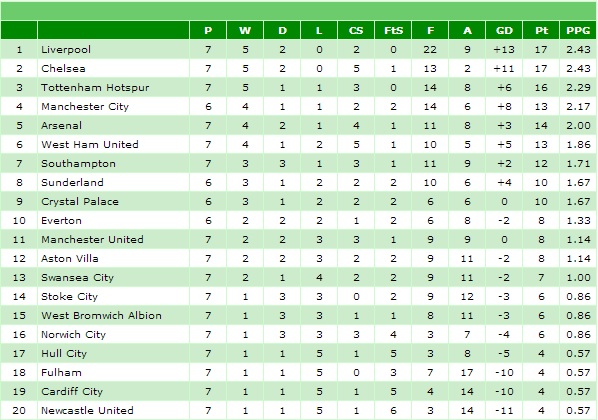Click Crystal Palace in the standings
The width and height of the screenshot is (598, 420).
[x=80, y=201]
